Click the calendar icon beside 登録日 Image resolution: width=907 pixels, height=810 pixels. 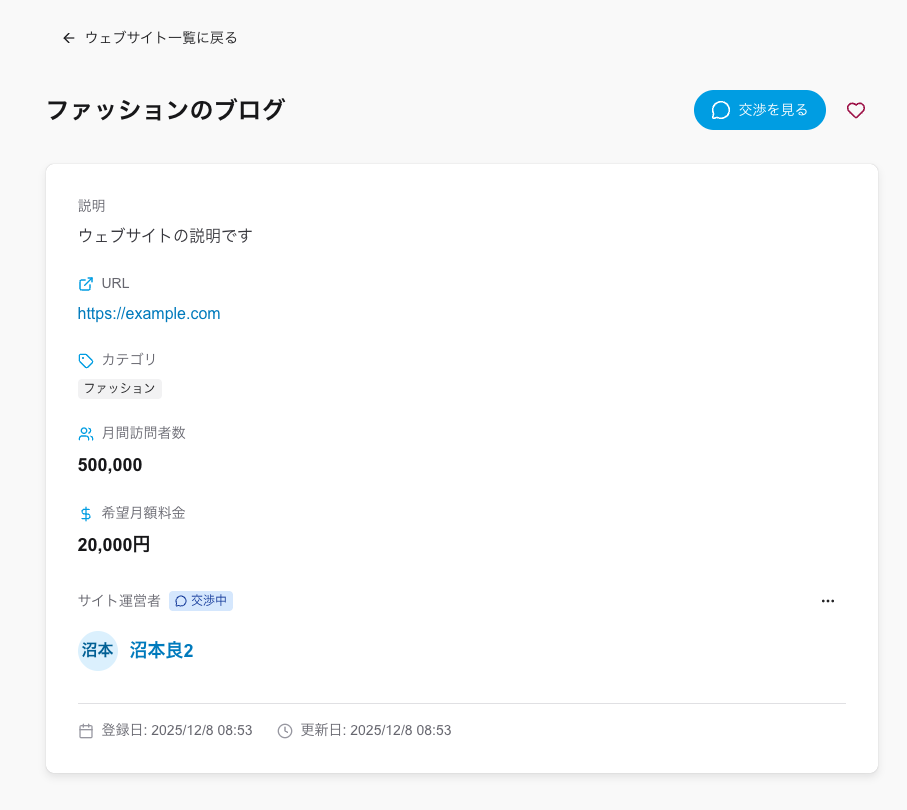[x=86, y=730]
